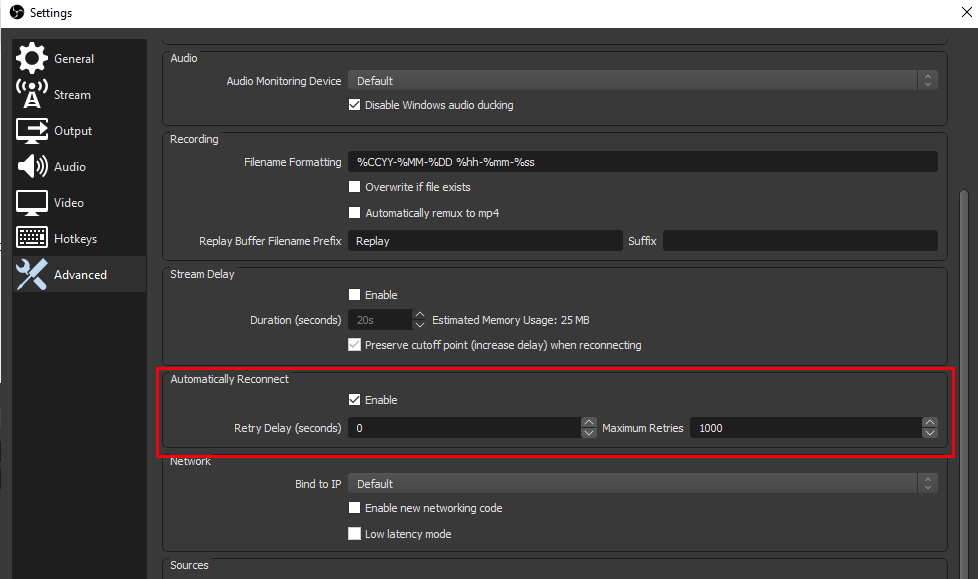Open Bind to IP dropdown
The height and width of the screenshot is (579, 978).
click(642, 484)
